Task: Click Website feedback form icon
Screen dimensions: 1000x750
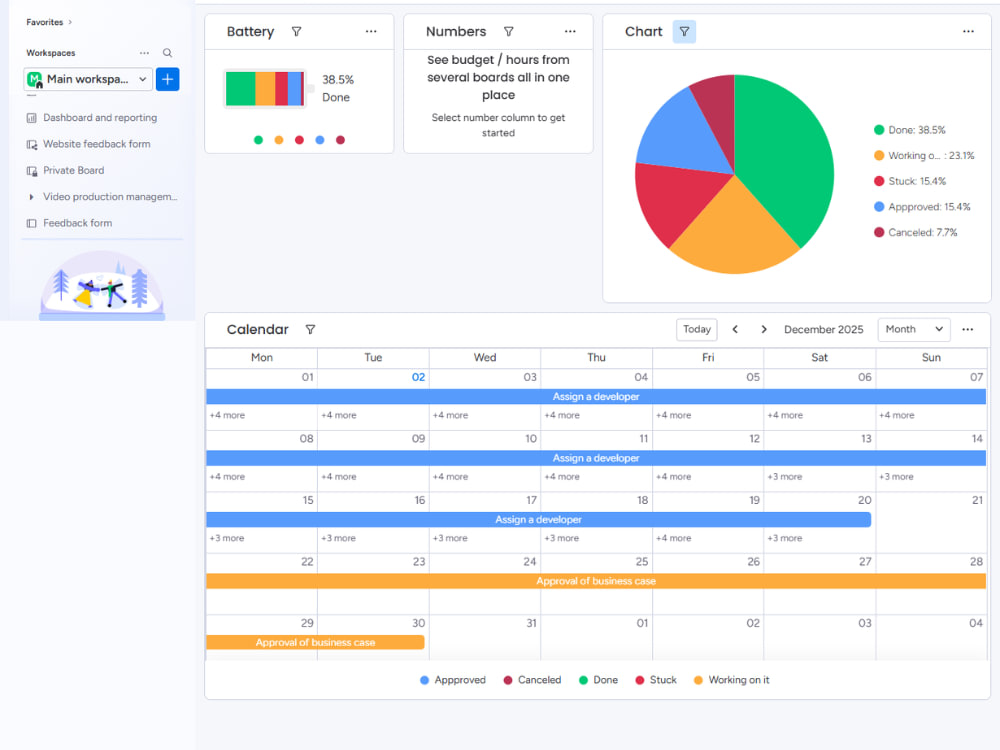Action: coord(31,145)
